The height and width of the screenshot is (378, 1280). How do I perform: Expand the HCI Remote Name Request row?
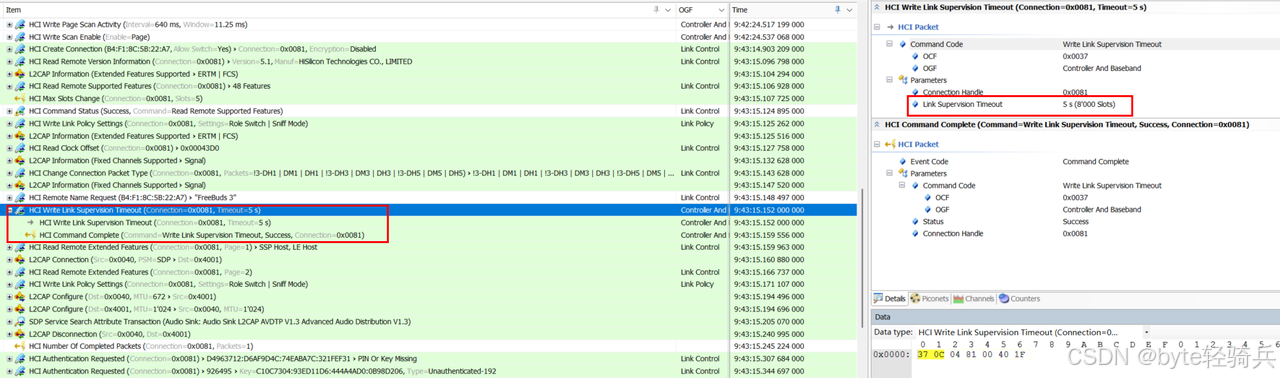10,197
